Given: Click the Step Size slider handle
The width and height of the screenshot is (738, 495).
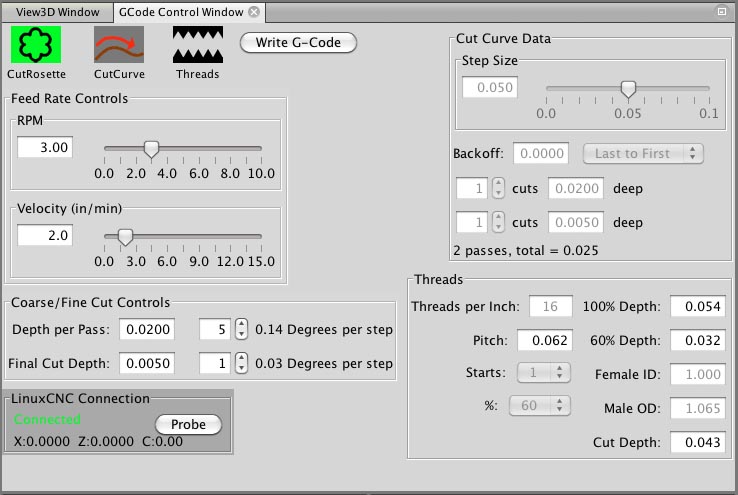Looking at the screenshot, I should pos(628,89).
